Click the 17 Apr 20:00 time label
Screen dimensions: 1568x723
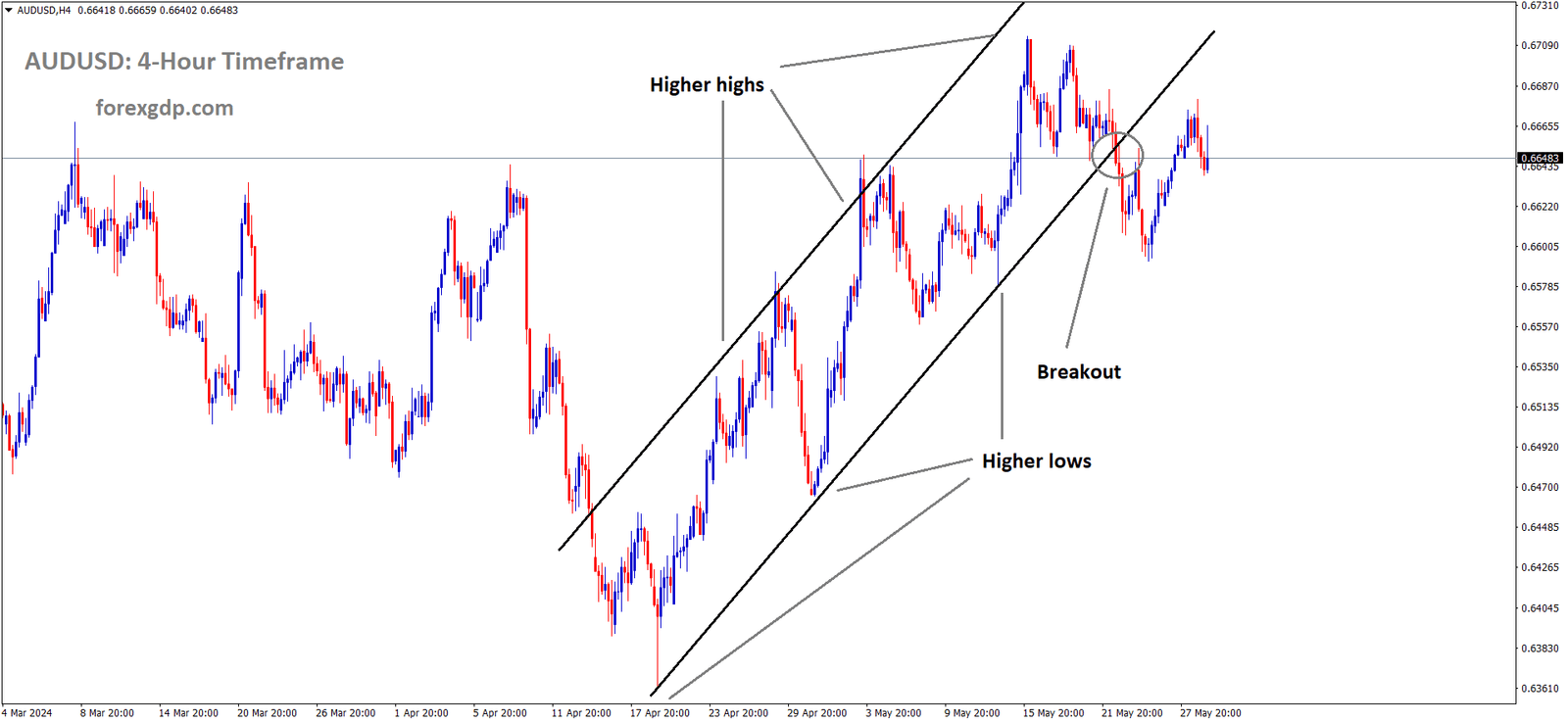click(660, 713)
